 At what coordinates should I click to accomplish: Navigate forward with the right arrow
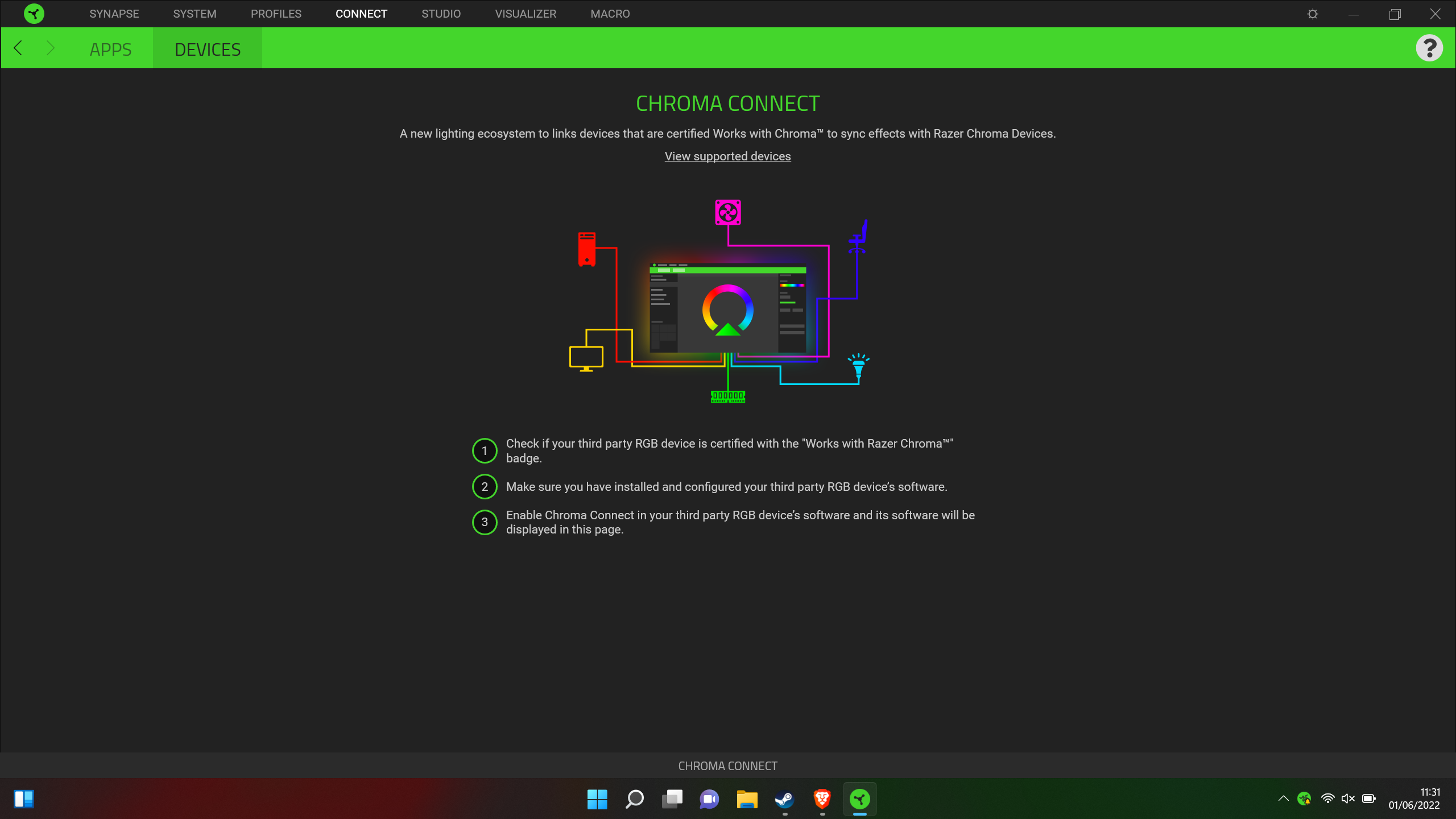[x=51, y=48]
